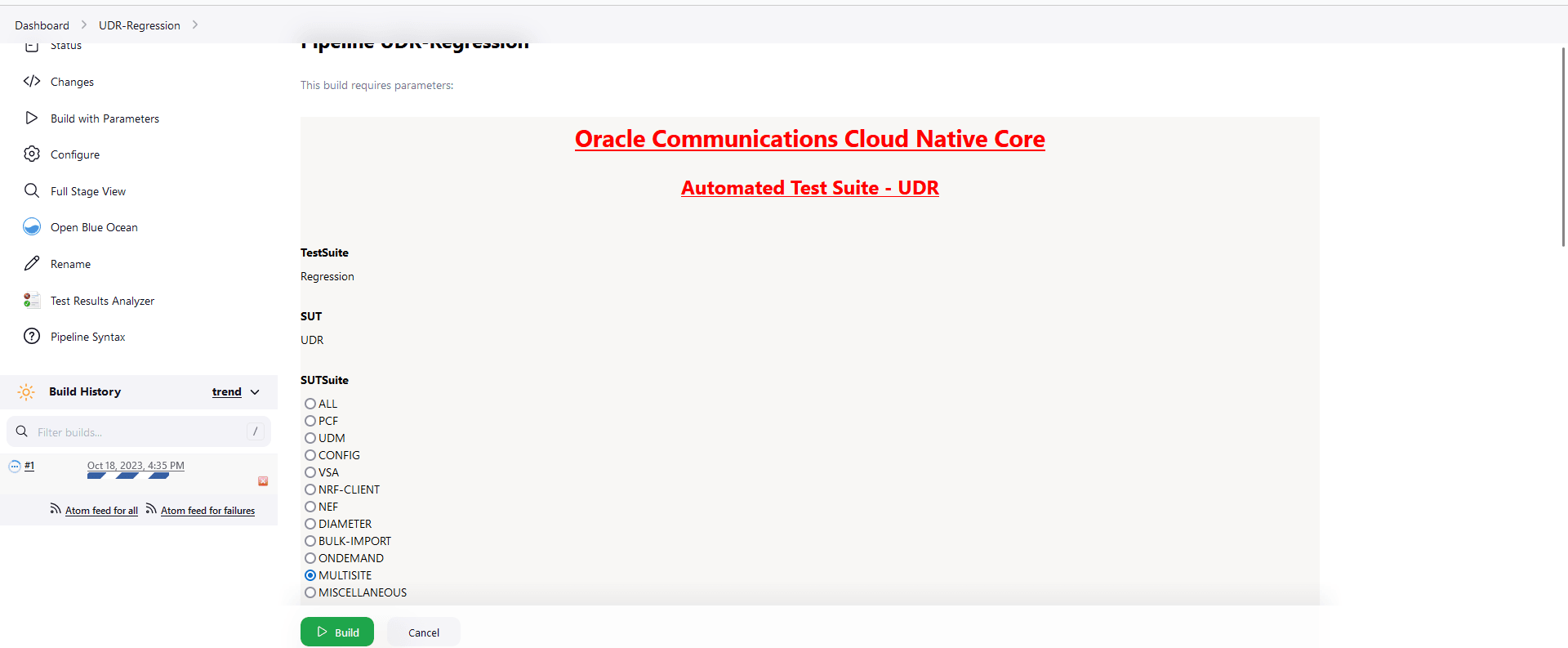The height and width of the screenshot is (648, 1568).
Task: Open the Rename sidebar item
Action: click(70, 264)
